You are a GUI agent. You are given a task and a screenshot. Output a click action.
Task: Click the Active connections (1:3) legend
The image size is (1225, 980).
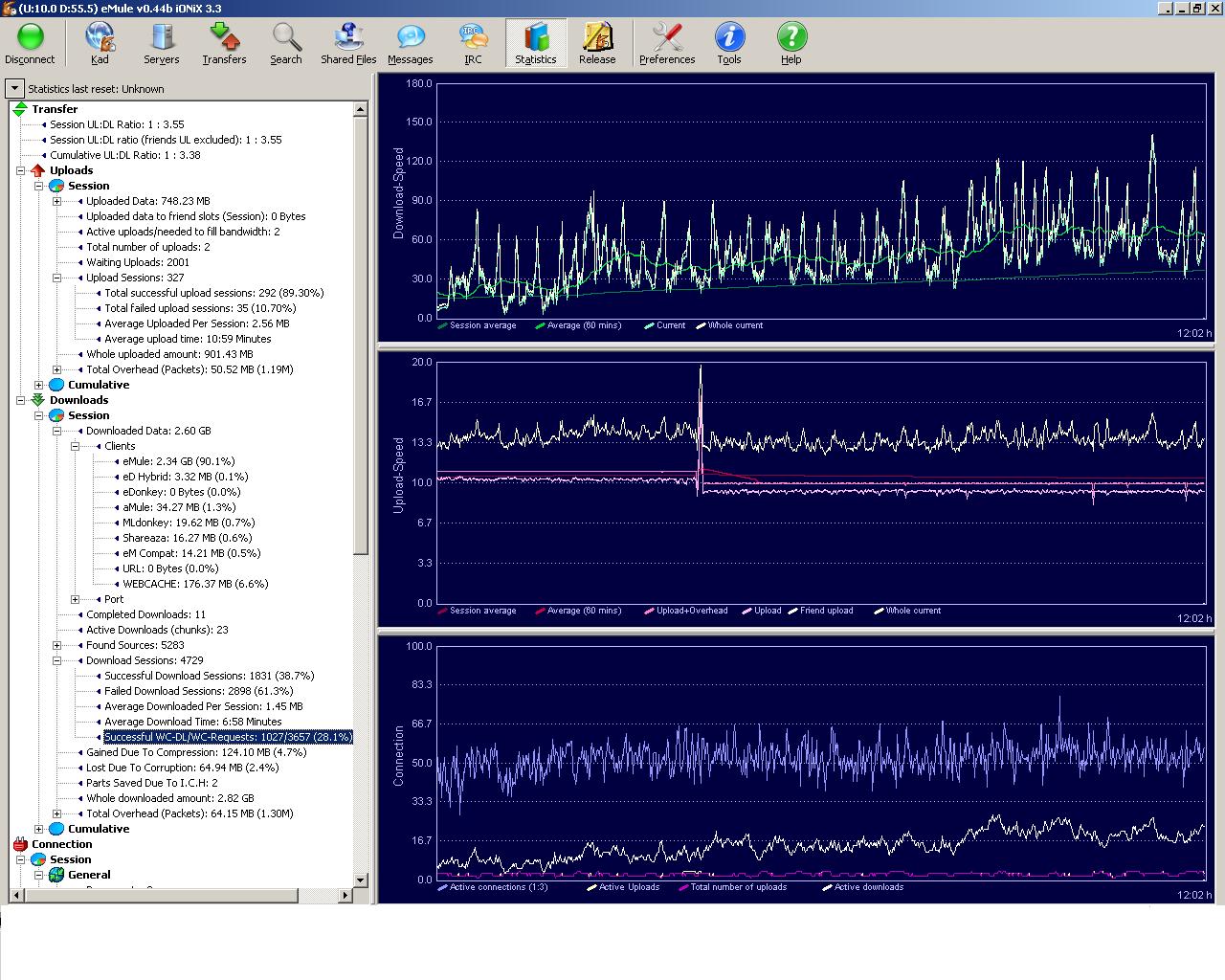493,887
